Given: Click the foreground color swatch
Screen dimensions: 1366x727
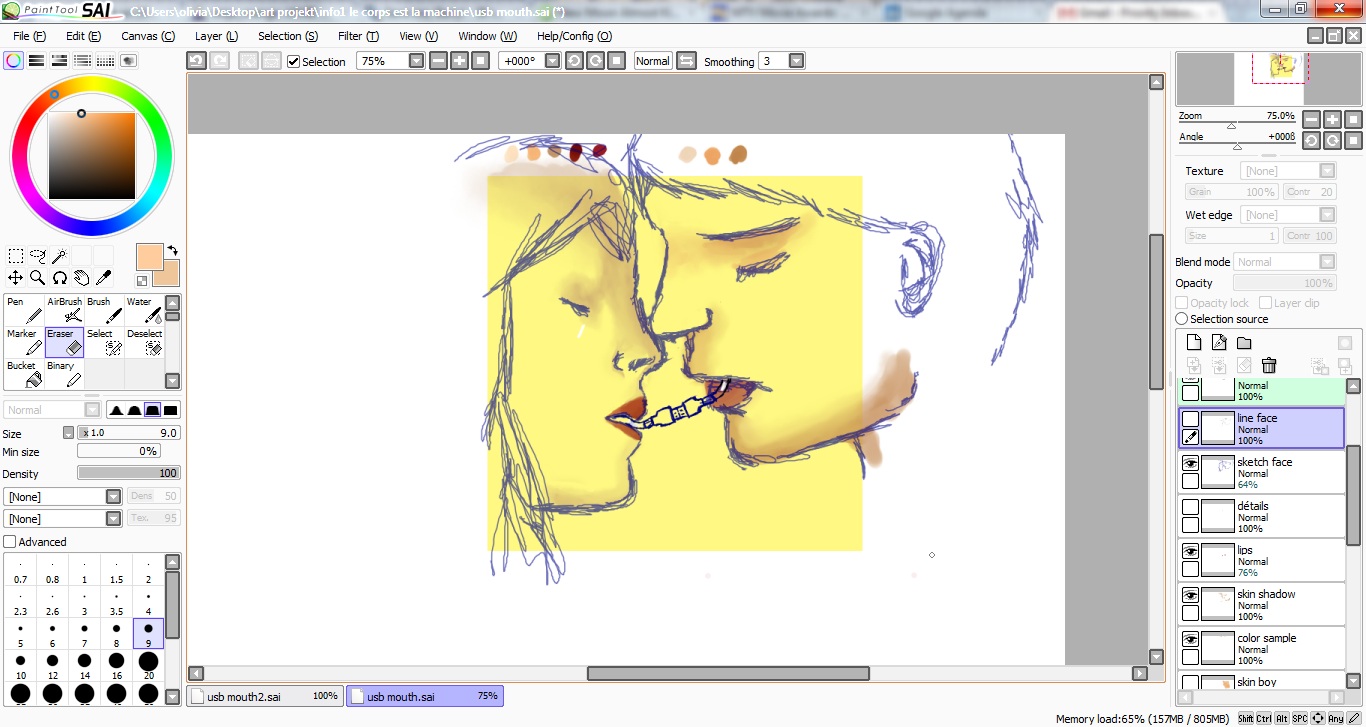Looking at the screenshot, I should coord(150,257).
